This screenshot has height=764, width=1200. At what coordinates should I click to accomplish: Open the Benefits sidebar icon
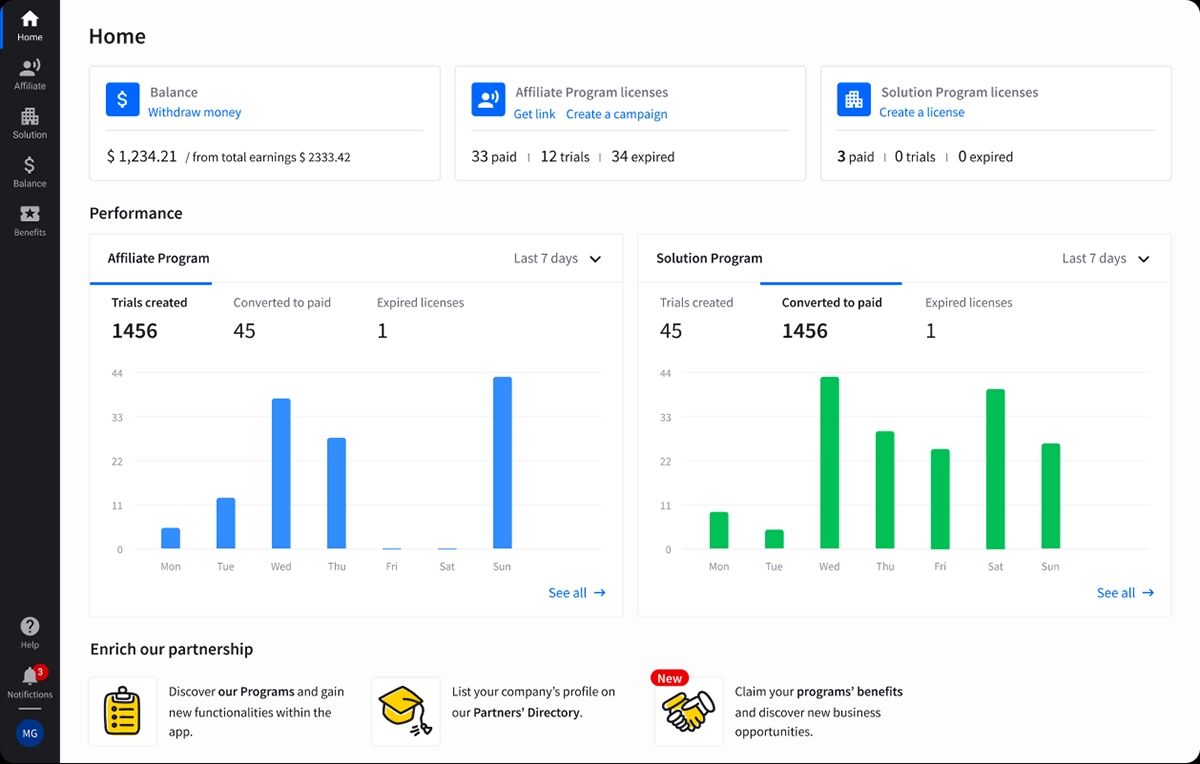pyautogui.click(x=30, y=220)
